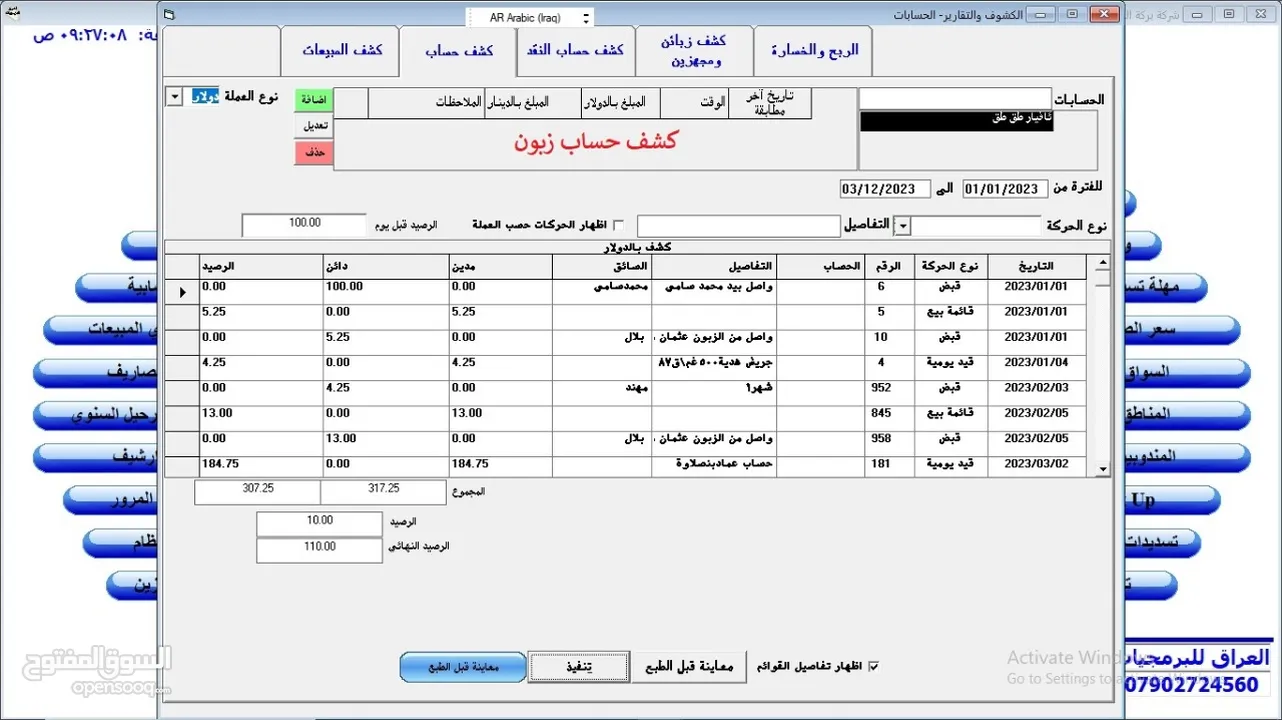Click the start date field 01/01/2023
This screenshot has width=1282, height=720.
(1005, 189)
